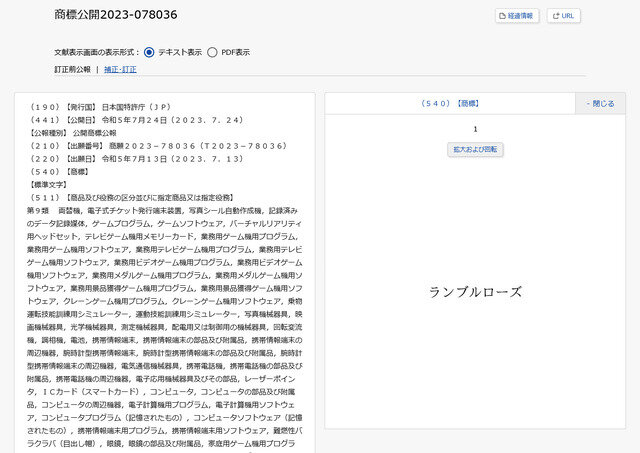Viewport: 640px width, 453px height.
Task: Select the PDF表示 radio button
Action: [x=212, y=52]
